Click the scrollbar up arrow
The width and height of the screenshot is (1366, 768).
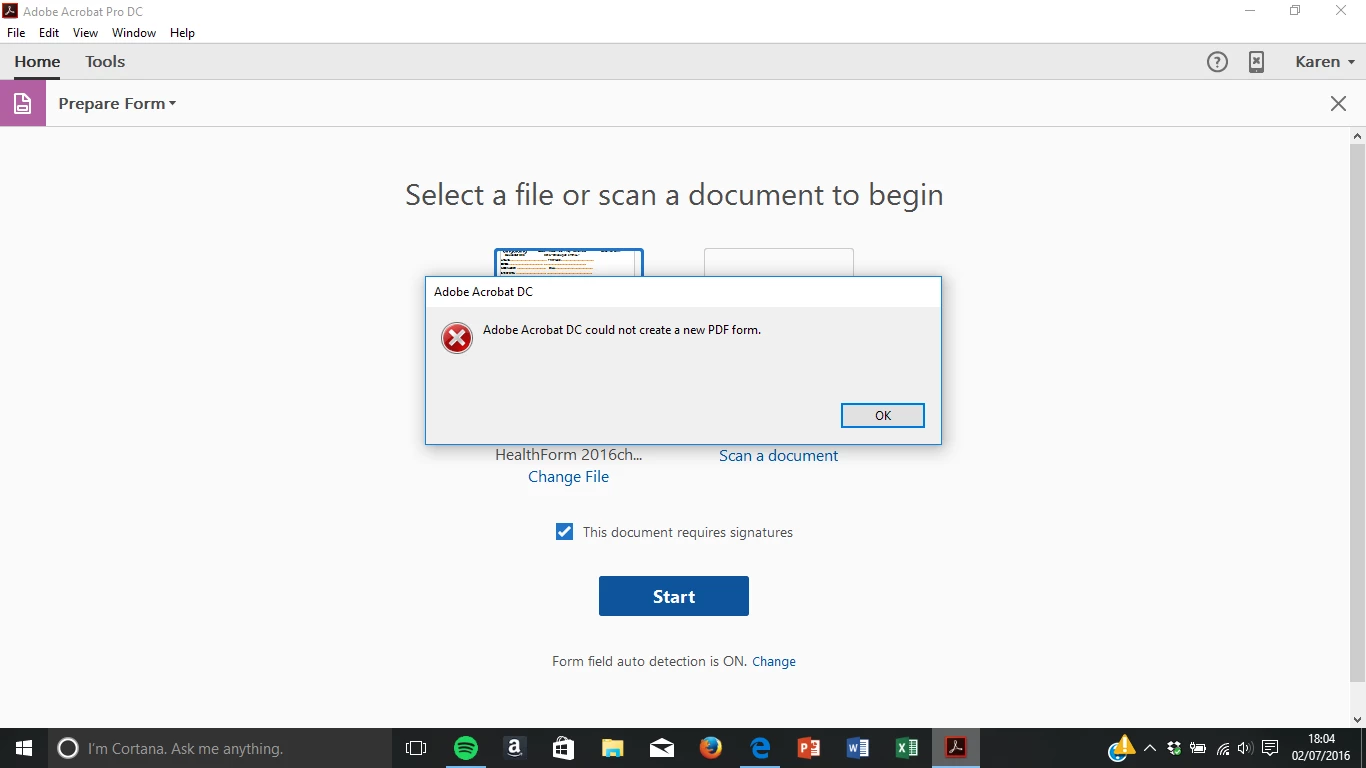1357,135
